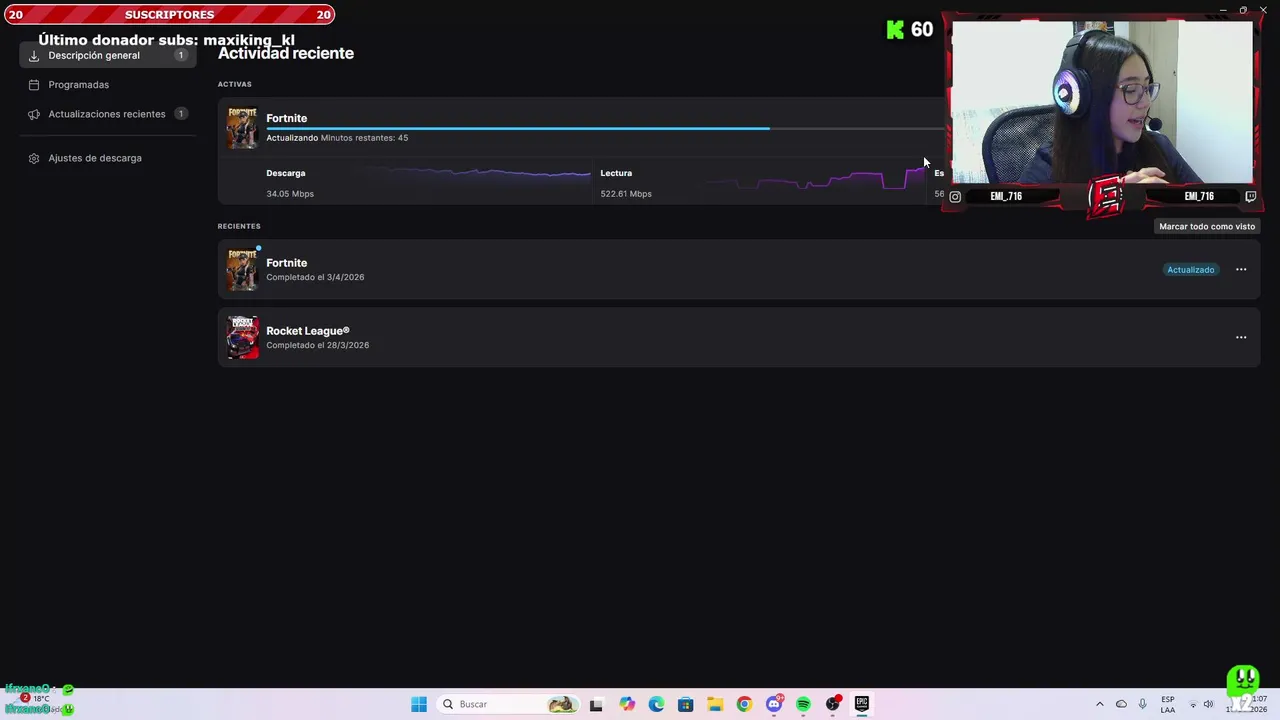Click the Completado el 28/3/2026 text

coord(317,345)
